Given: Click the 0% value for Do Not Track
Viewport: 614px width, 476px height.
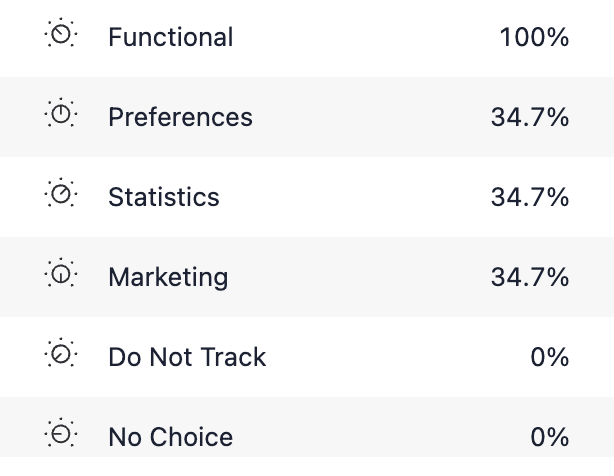Looking at the screenshot, I should pos(549,357).
